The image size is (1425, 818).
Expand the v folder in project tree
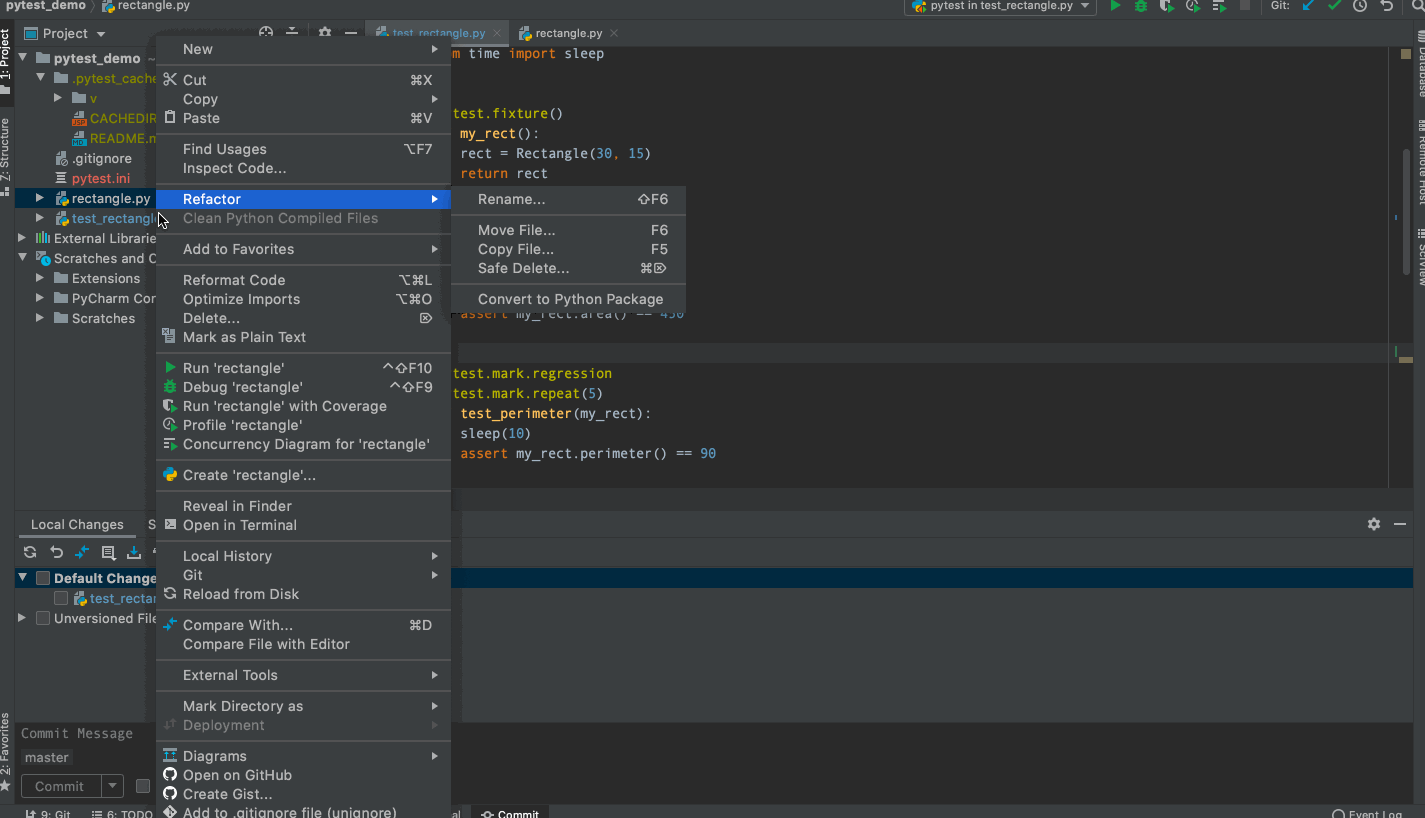click(59, 98)
